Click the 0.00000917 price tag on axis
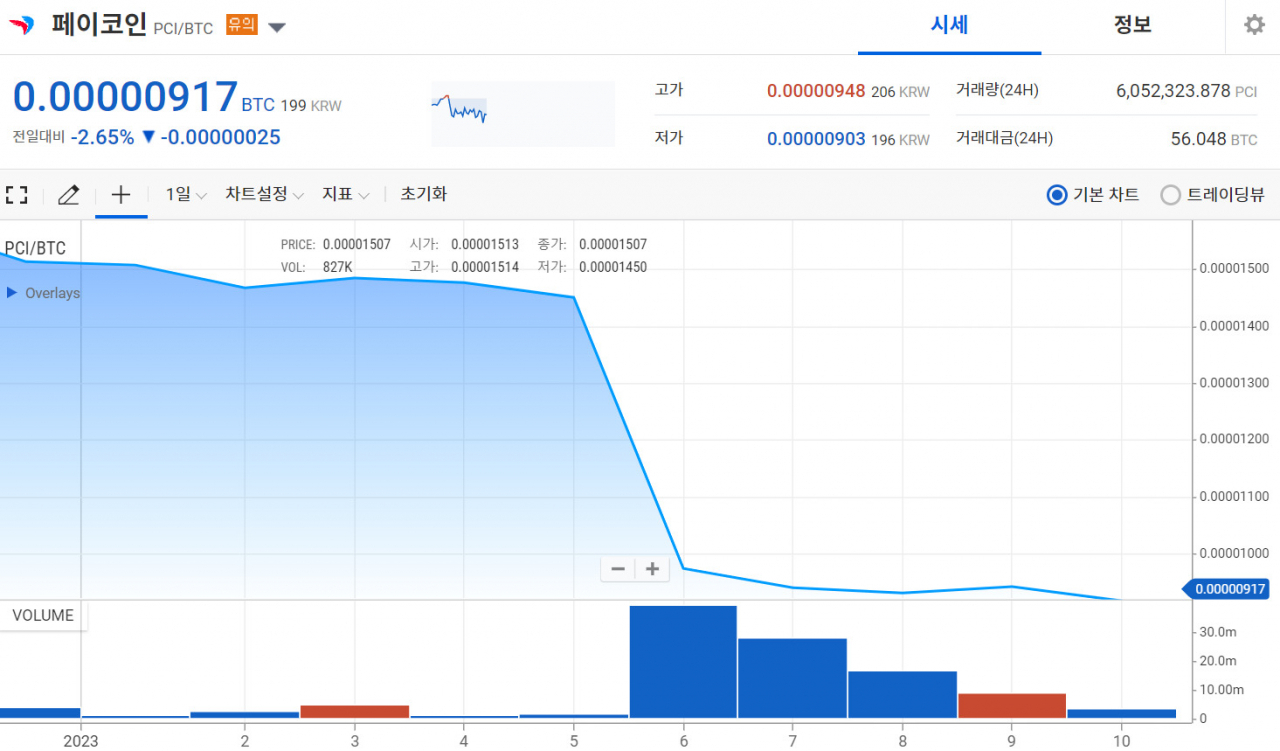1280x751 pixels. tap(1228, 589)
